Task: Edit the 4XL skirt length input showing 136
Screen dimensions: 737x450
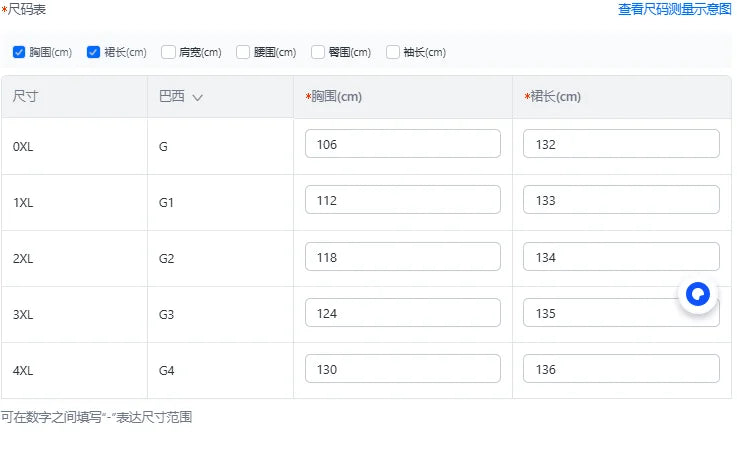Action: pyautogui.click(x=620, y=369)
